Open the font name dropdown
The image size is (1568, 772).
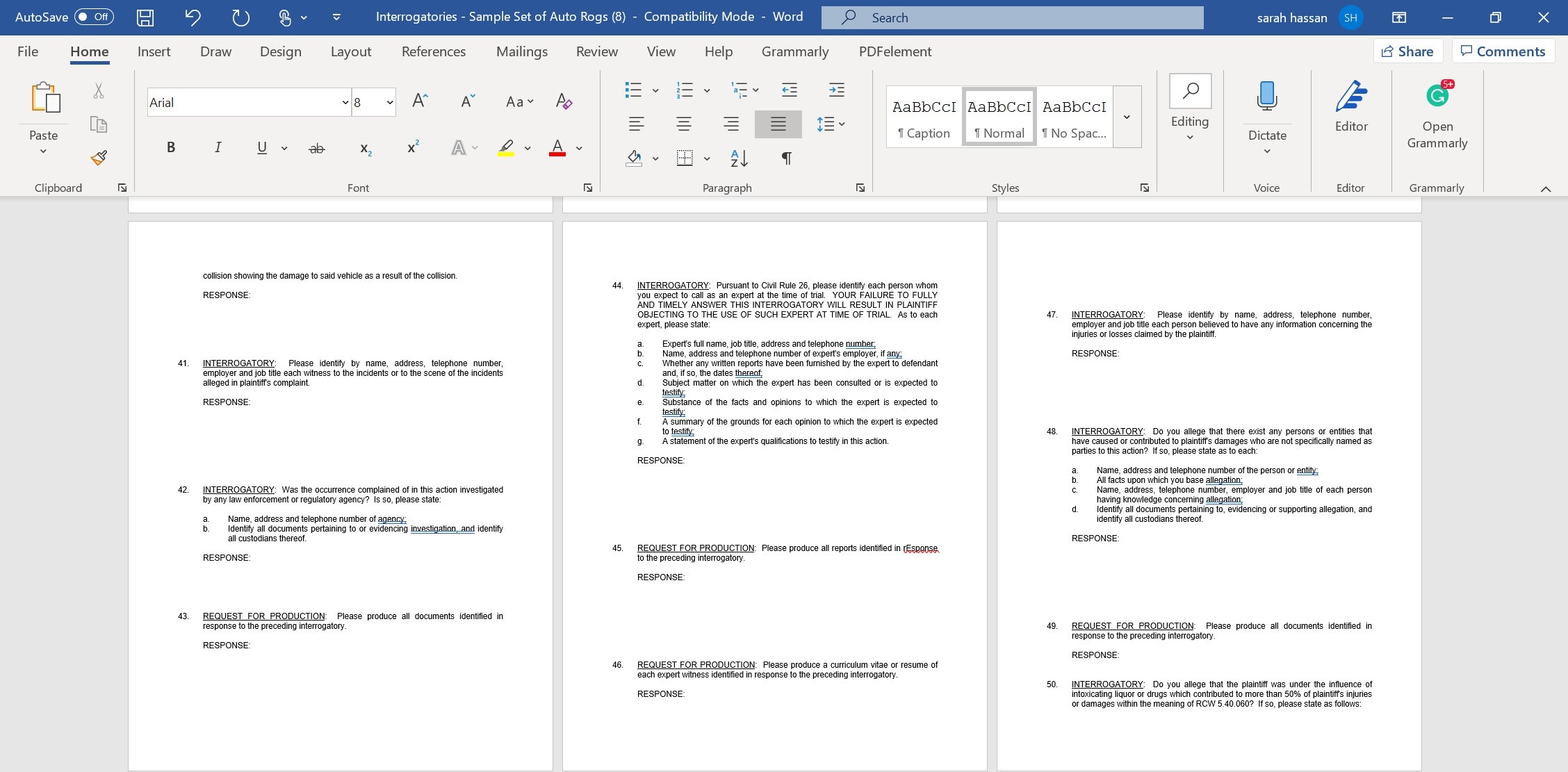pyautogui.click(x=345, y=103)
